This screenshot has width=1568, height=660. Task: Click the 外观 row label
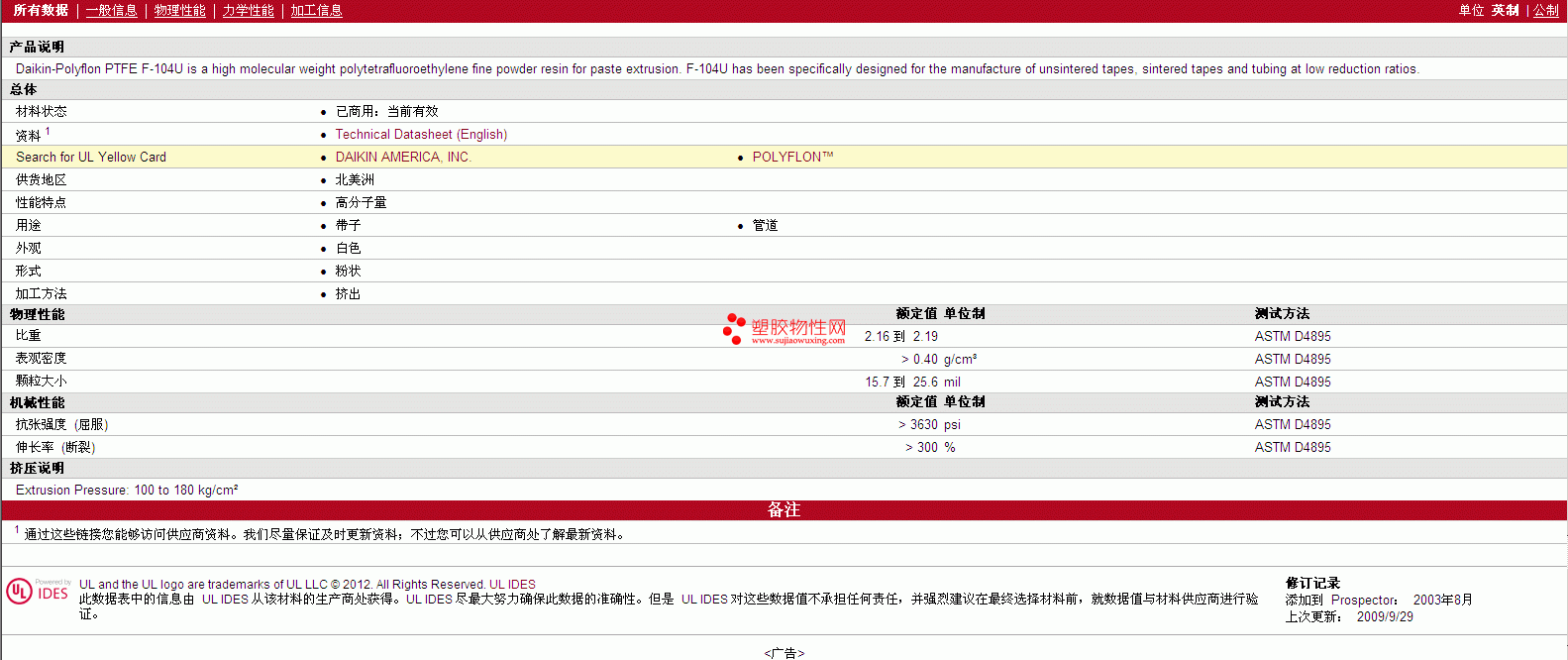[x=29, y=248]
